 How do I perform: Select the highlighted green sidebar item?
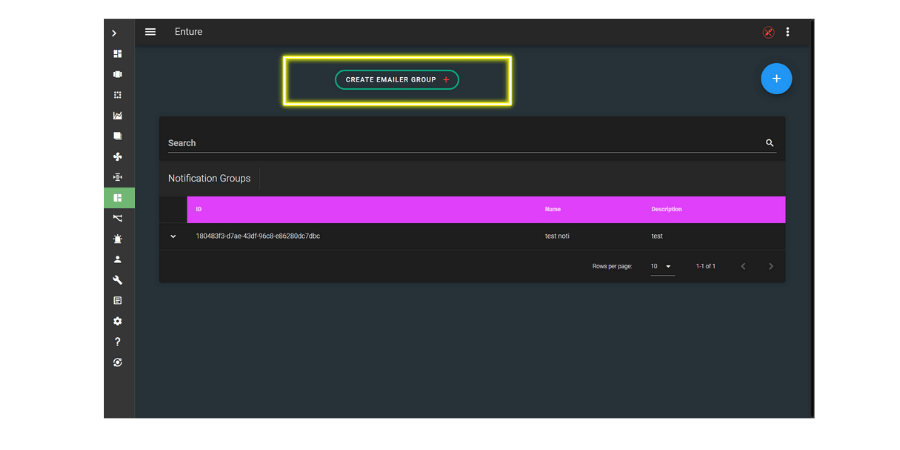point(118,198)
